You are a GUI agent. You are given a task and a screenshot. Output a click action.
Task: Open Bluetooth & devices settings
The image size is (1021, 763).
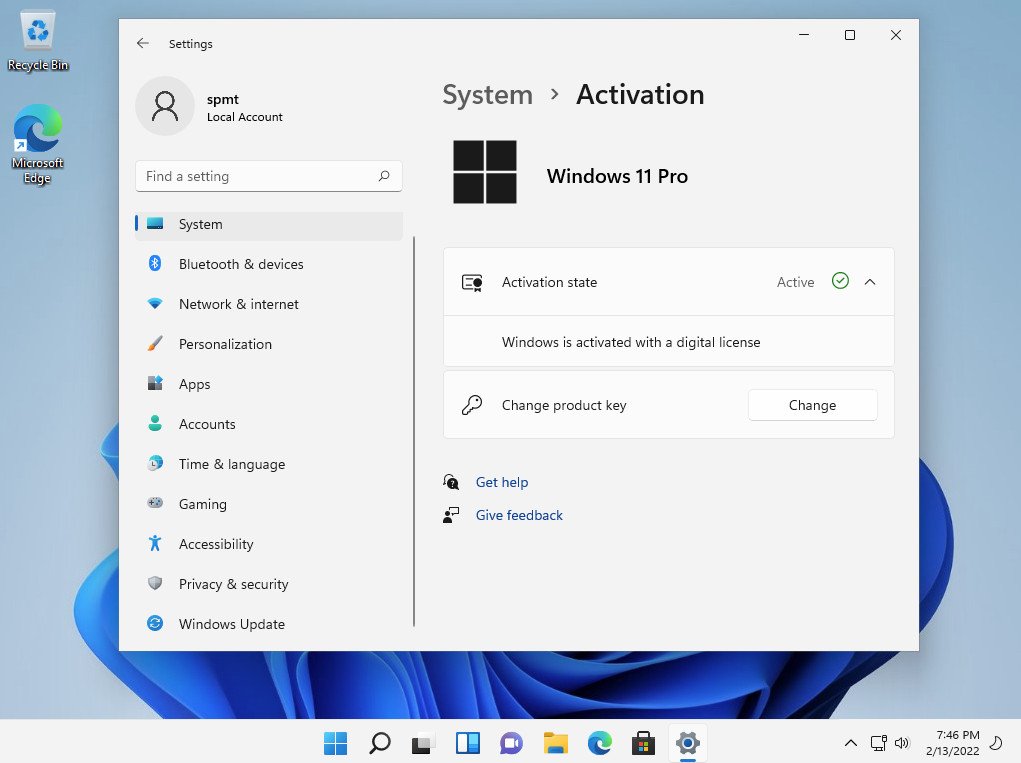(x=268, y=264)
